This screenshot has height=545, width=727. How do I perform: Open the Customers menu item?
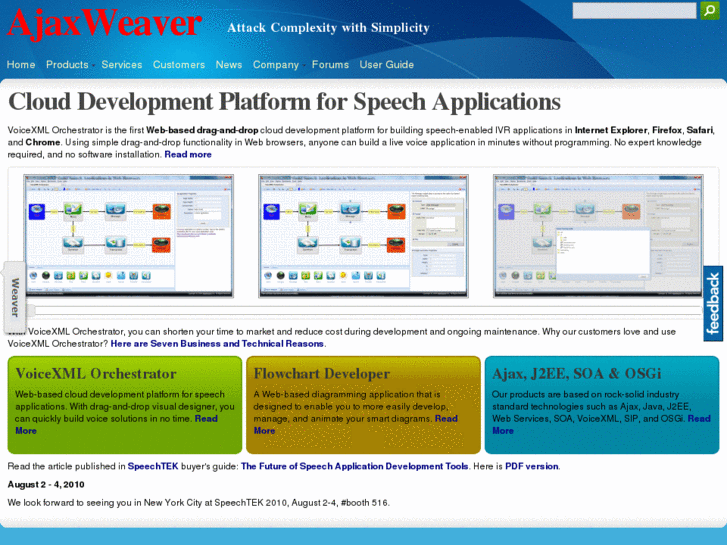click(179, 64)
